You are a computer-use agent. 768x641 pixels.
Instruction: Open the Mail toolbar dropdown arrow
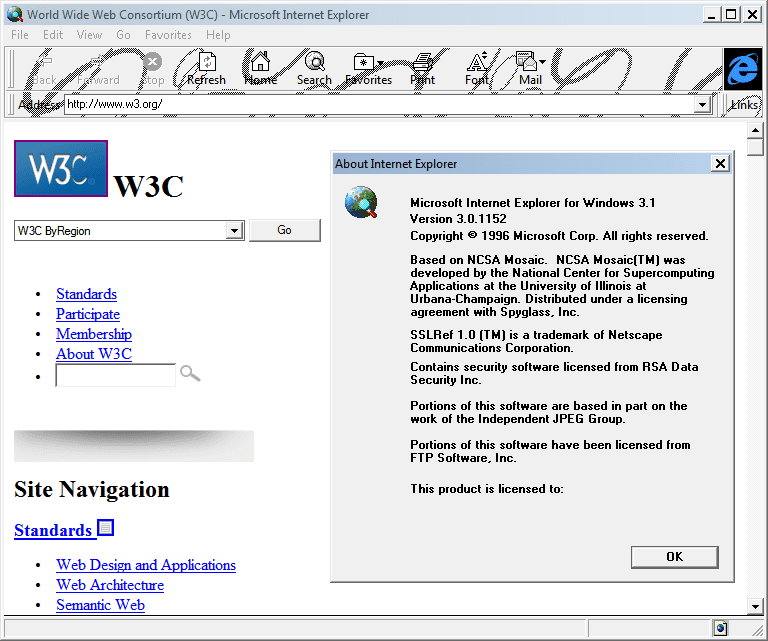tap(542, 62)
